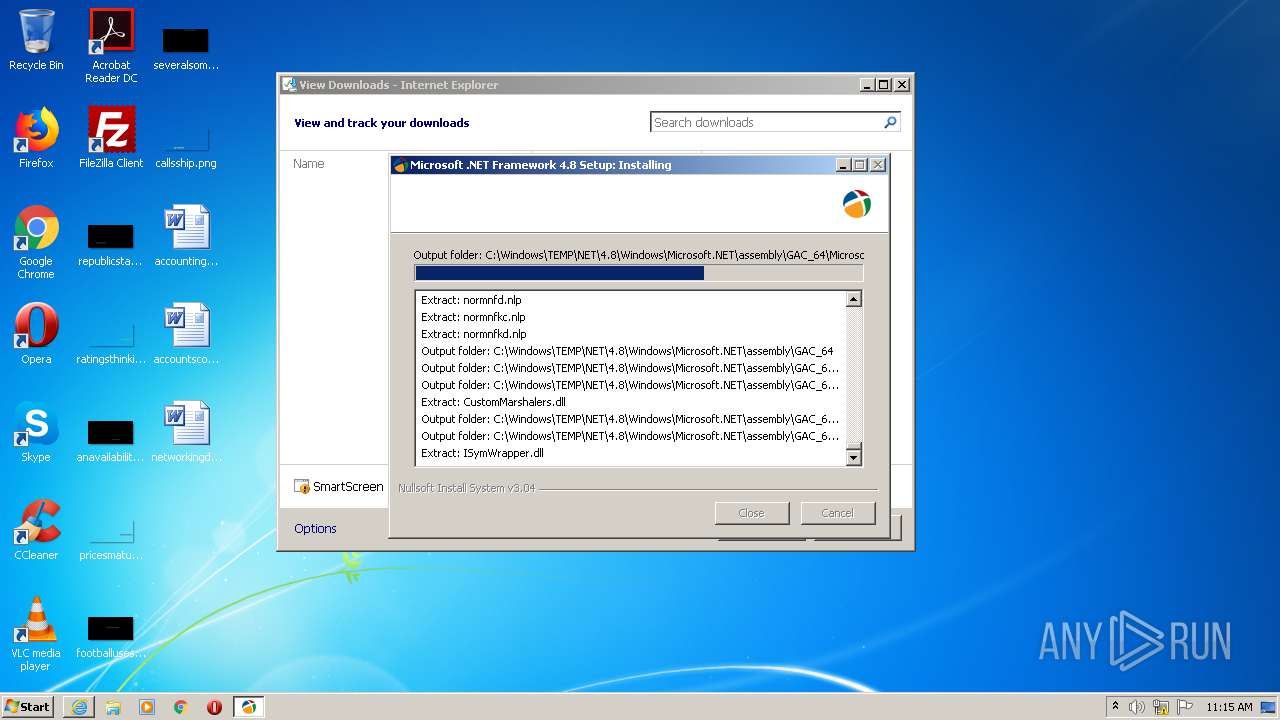Click search magnifier in downloads window
Image resolution: width=1280 pixels, height=720 pixels.
click(890, 122)
